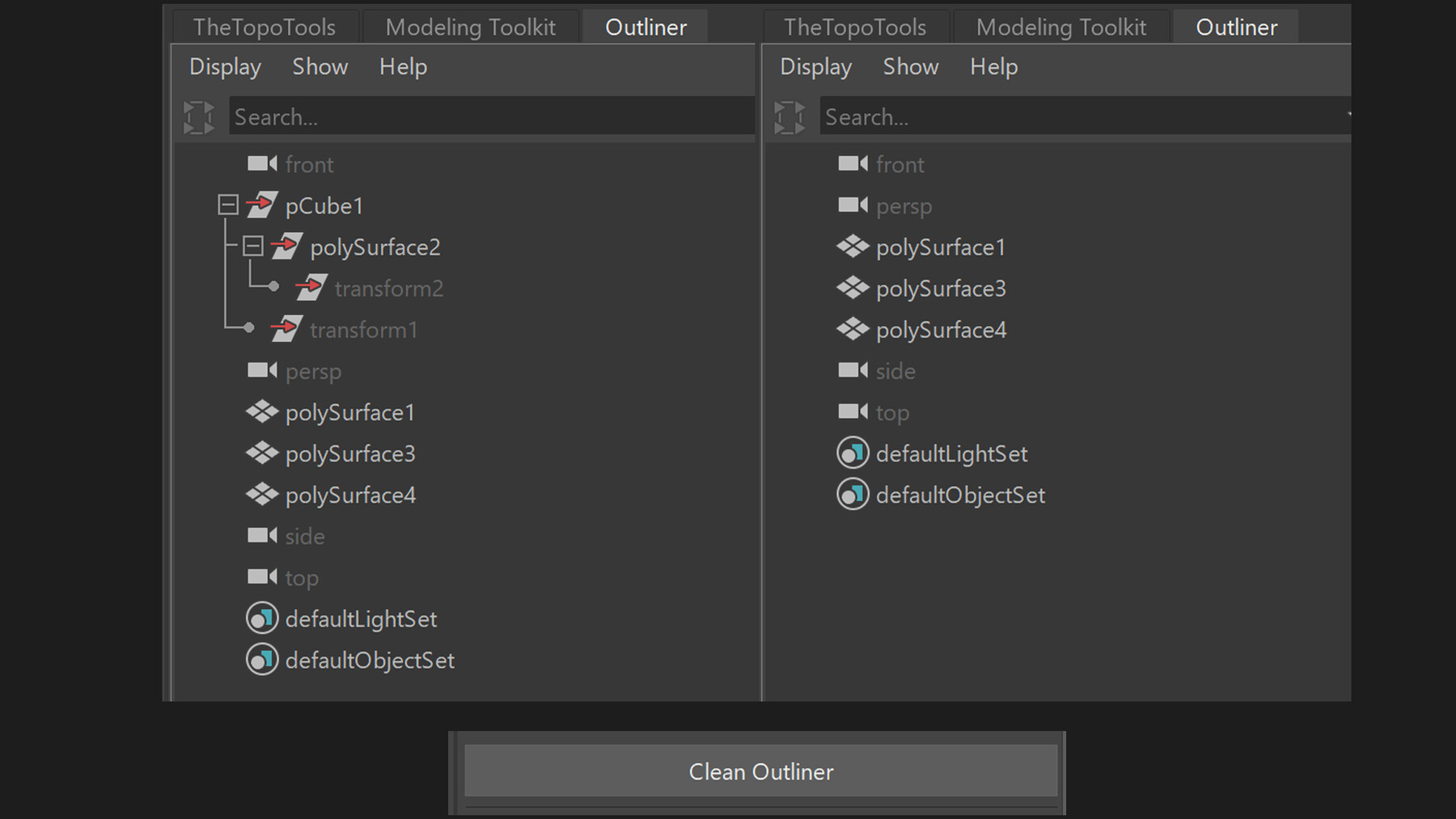Open the Display menu in left outliner

(225, 66)
